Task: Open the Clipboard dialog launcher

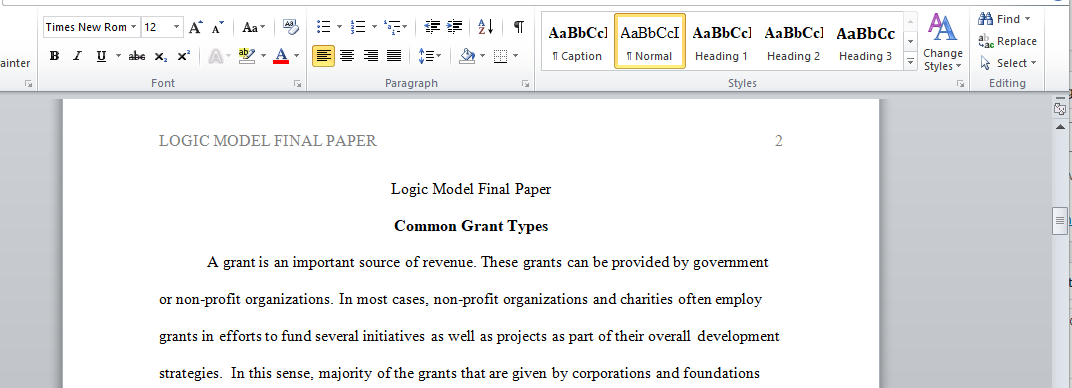Action: click(x=29, y=83)
